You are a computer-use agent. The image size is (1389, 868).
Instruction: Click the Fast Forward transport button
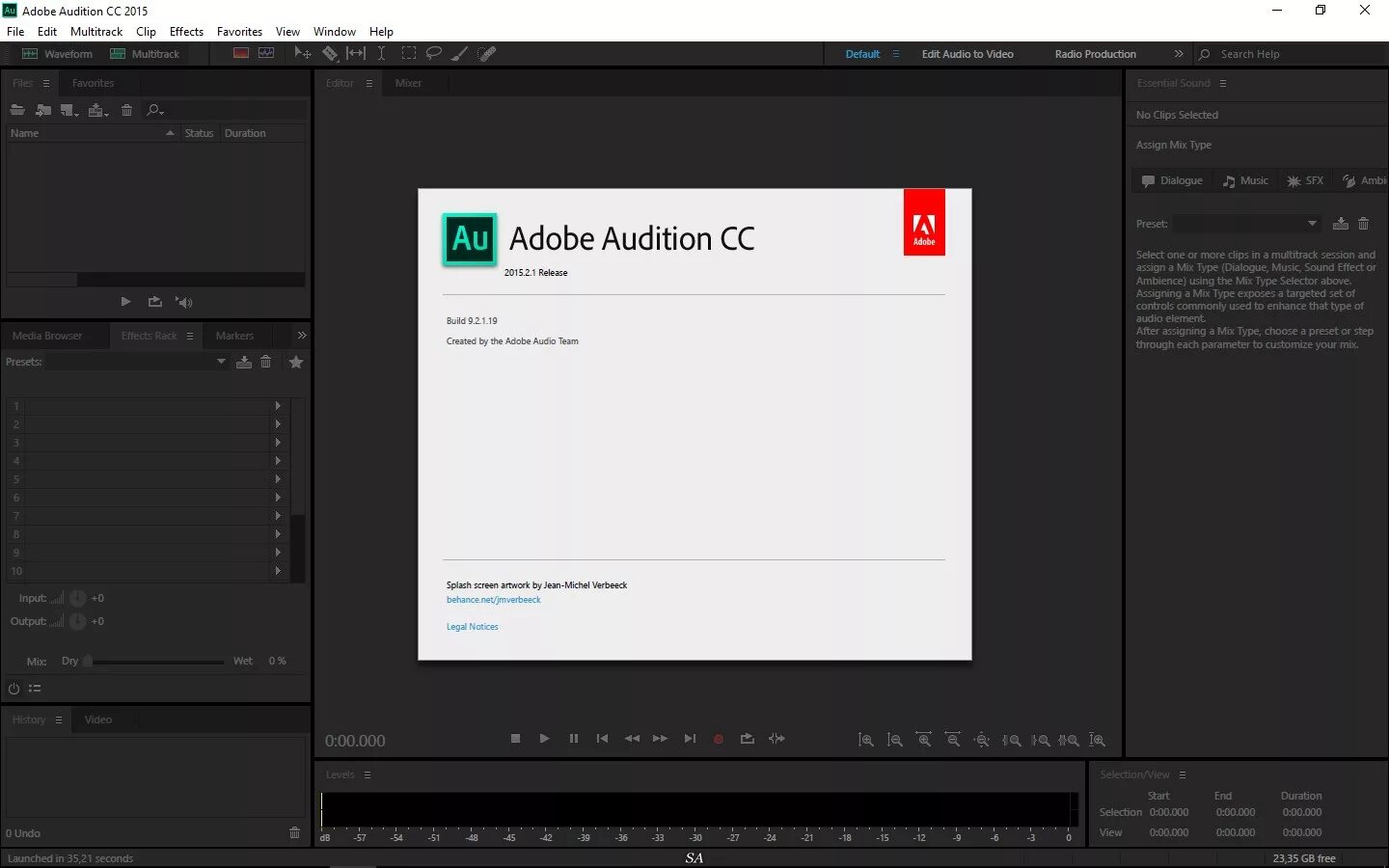coord(661,739)
